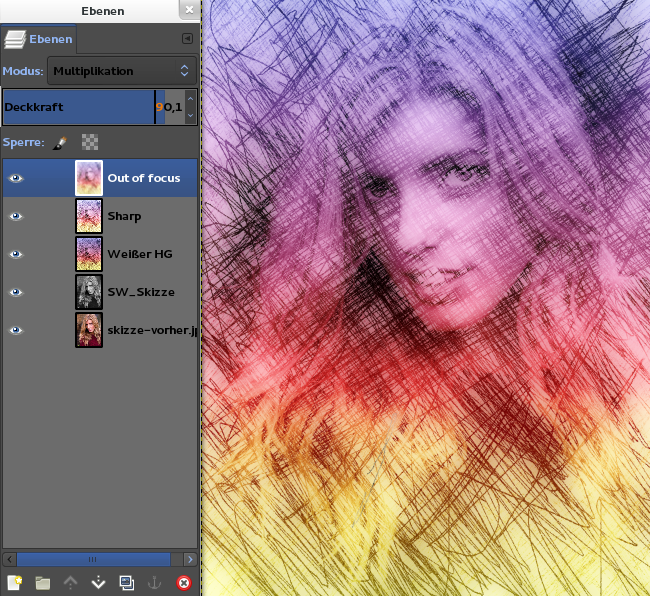Select Out of focus layer thumbnail
Screen dimensions: 650x596
89,178
